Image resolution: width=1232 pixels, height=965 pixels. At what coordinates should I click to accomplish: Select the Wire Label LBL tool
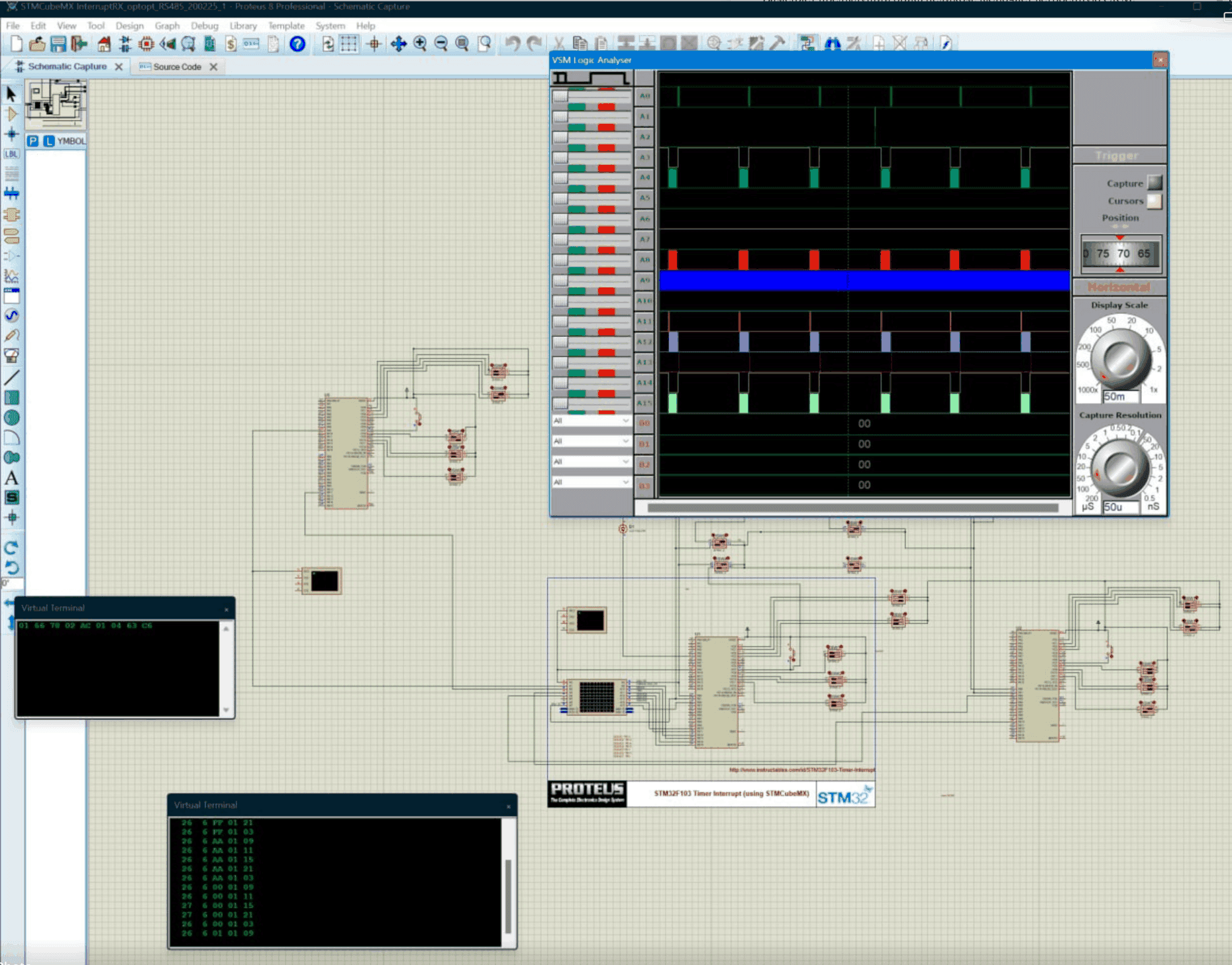coord(11,154)
